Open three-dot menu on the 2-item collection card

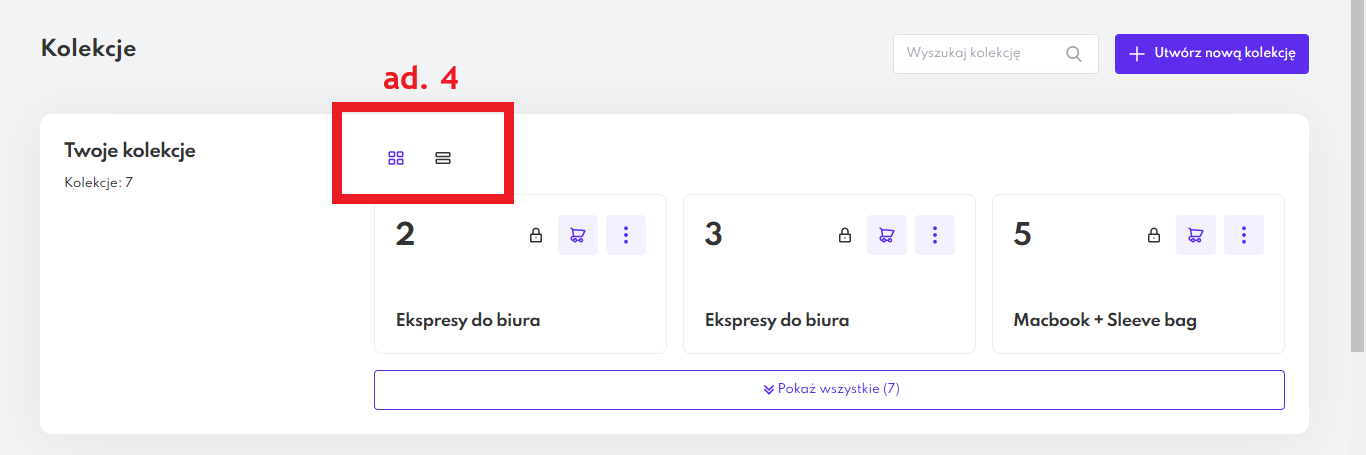tap(626, 235)
